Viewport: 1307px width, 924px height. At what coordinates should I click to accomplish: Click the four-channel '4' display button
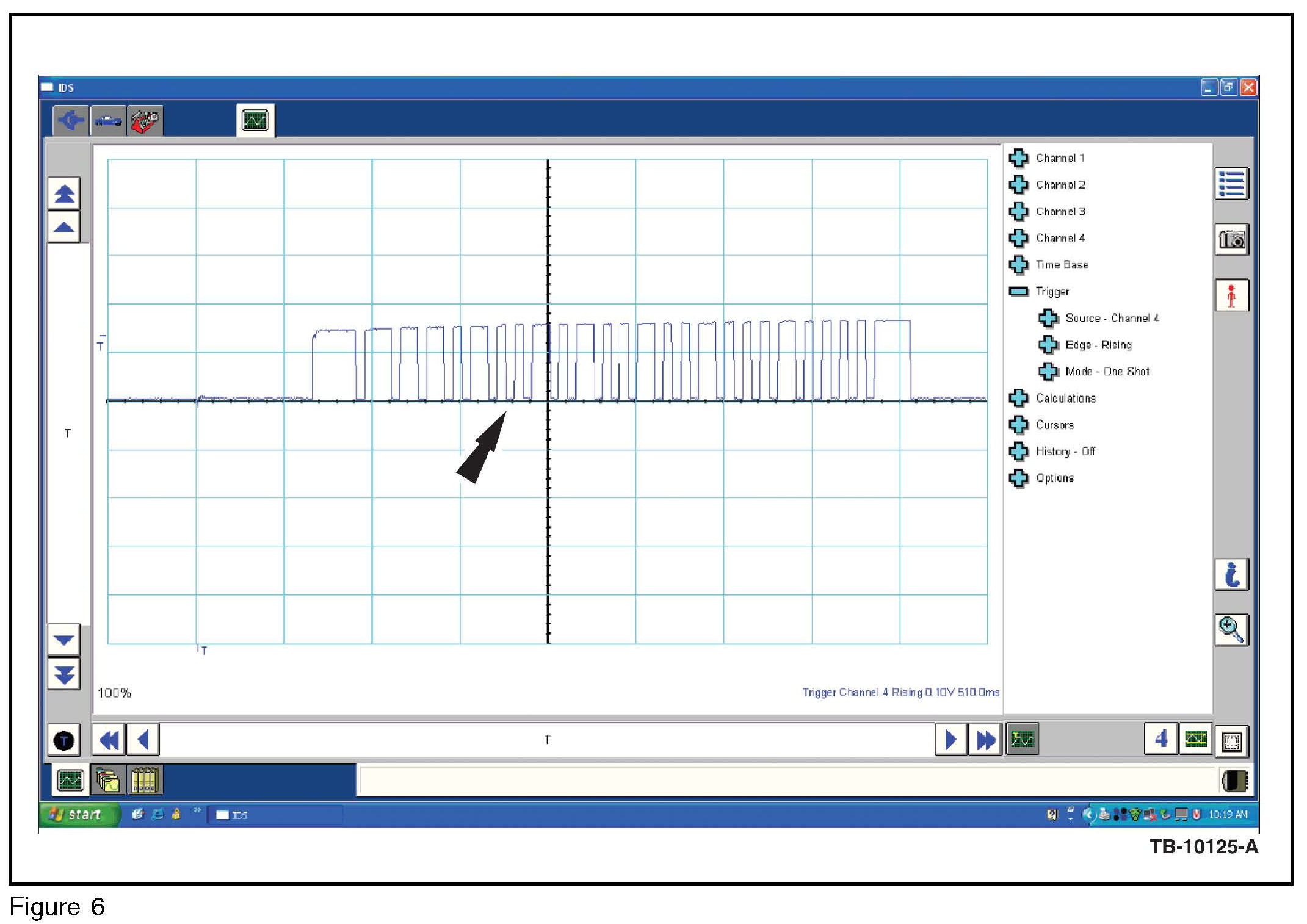[1160, 739]
